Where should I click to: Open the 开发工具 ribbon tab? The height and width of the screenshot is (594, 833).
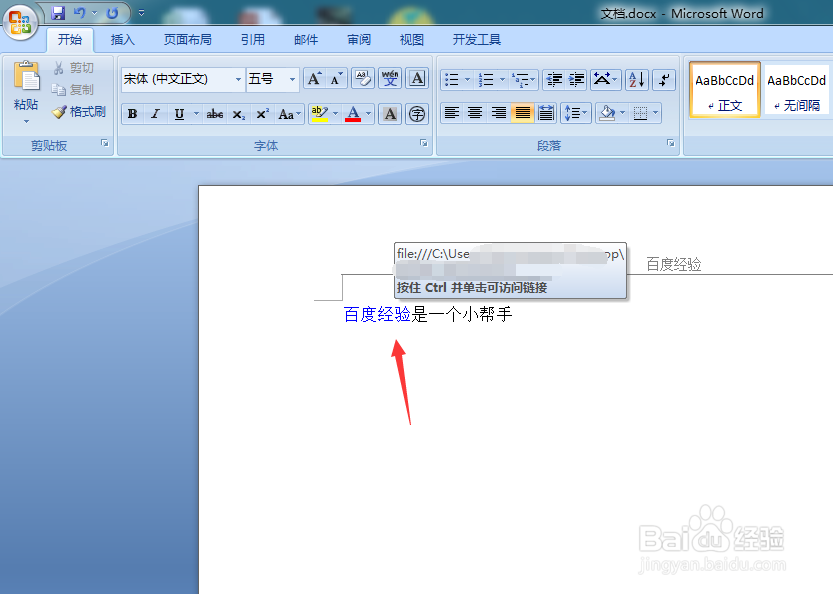coord(477,40)
